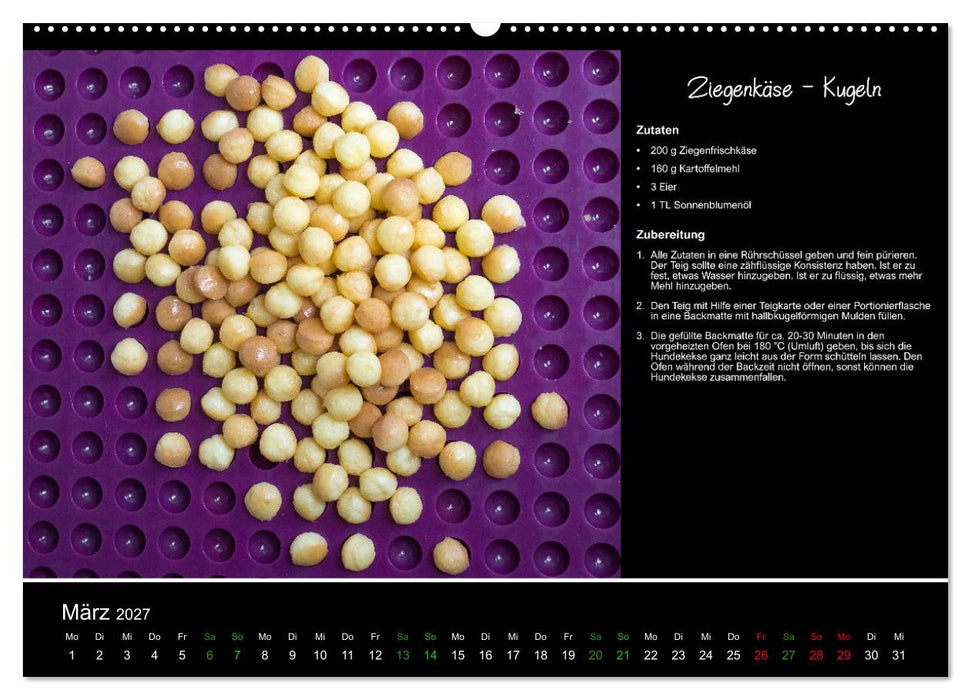The height and width of the screenshot is (700, 971).
Task: Select the 'Zutaten' heading
Action: click(x=657, y=130)
